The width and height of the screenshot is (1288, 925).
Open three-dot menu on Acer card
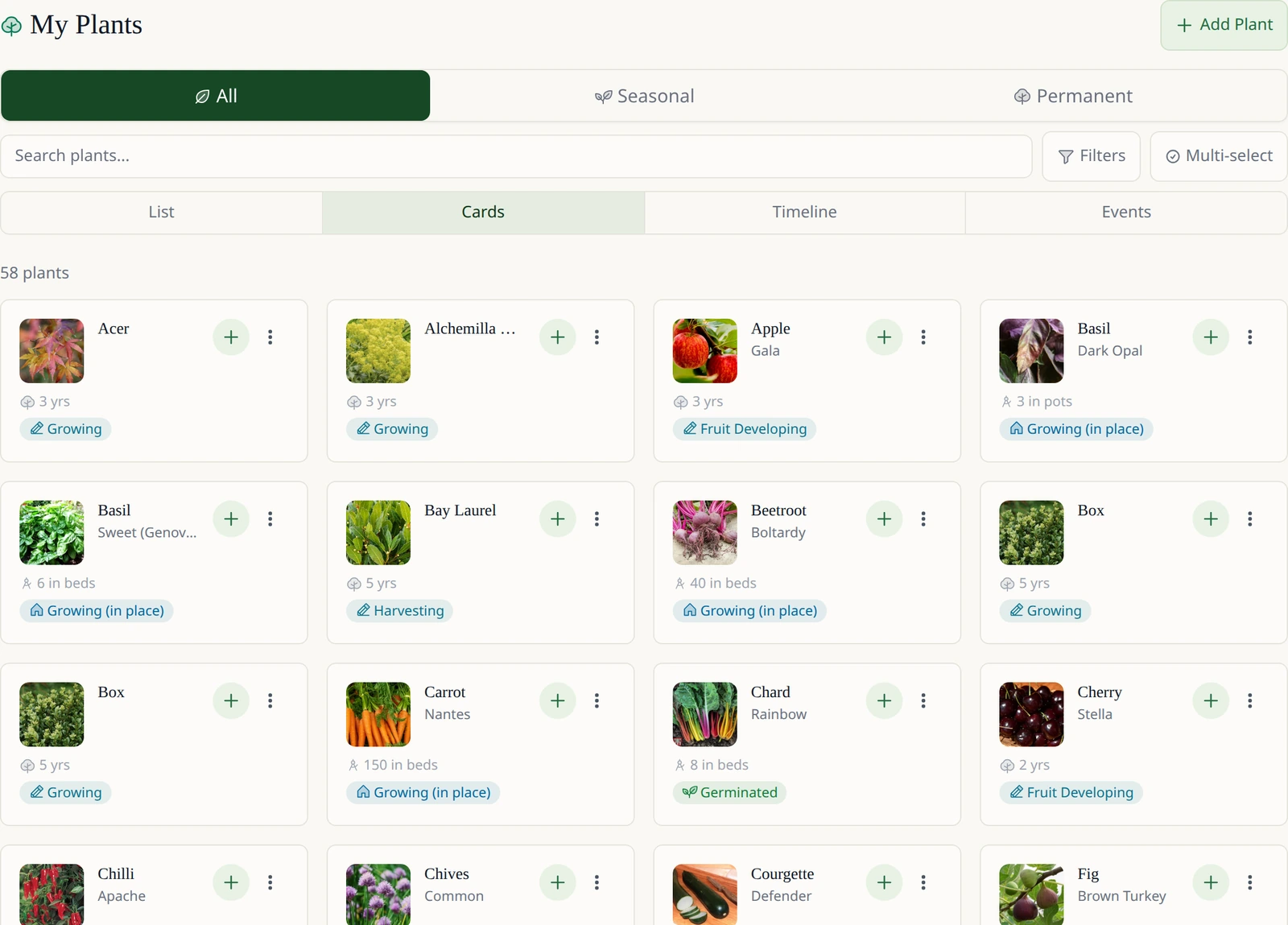click(x=270, y=337)
